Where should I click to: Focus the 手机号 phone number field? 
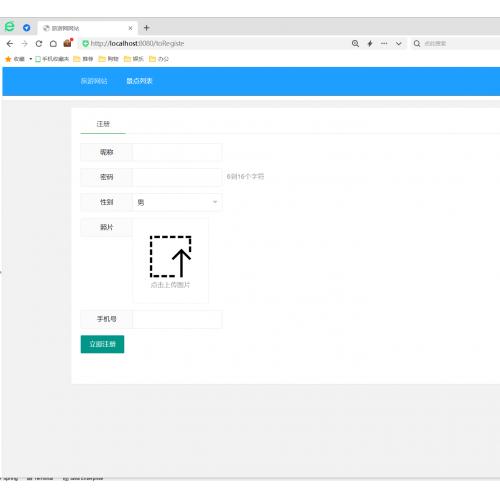[177, 319]
